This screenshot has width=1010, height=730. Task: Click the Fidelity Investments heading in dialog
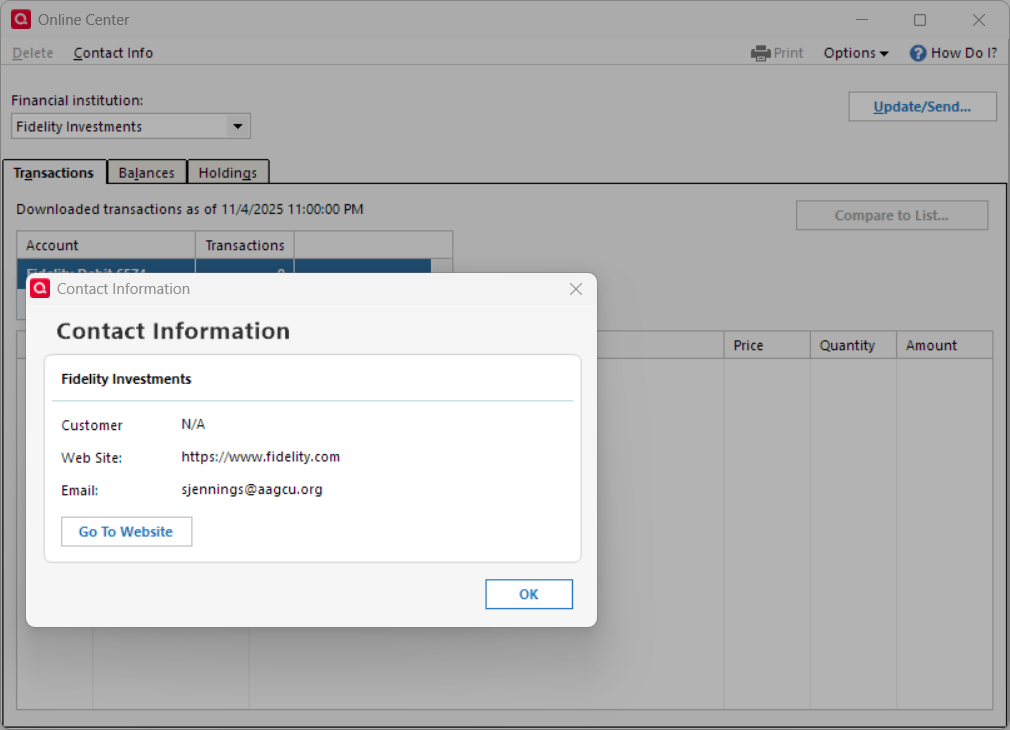coord(126,379)
